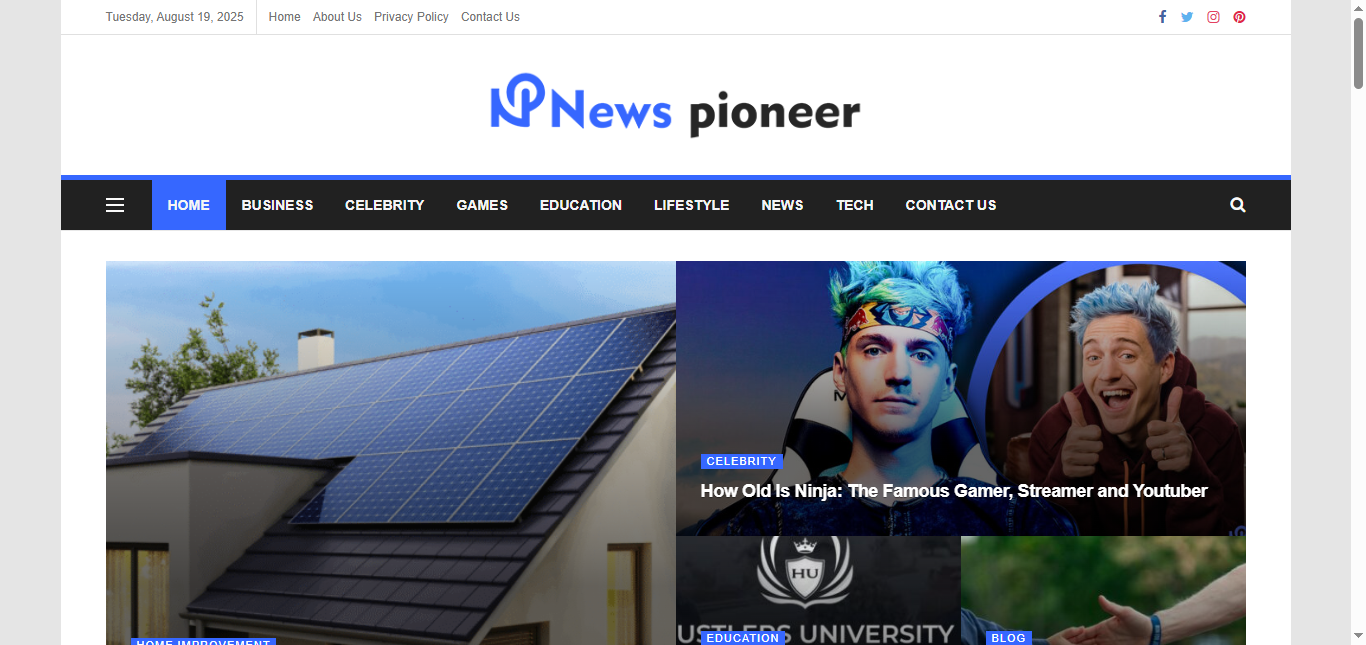Open the Privacy Policy link

pyautogui.click(x=411, y=17)
